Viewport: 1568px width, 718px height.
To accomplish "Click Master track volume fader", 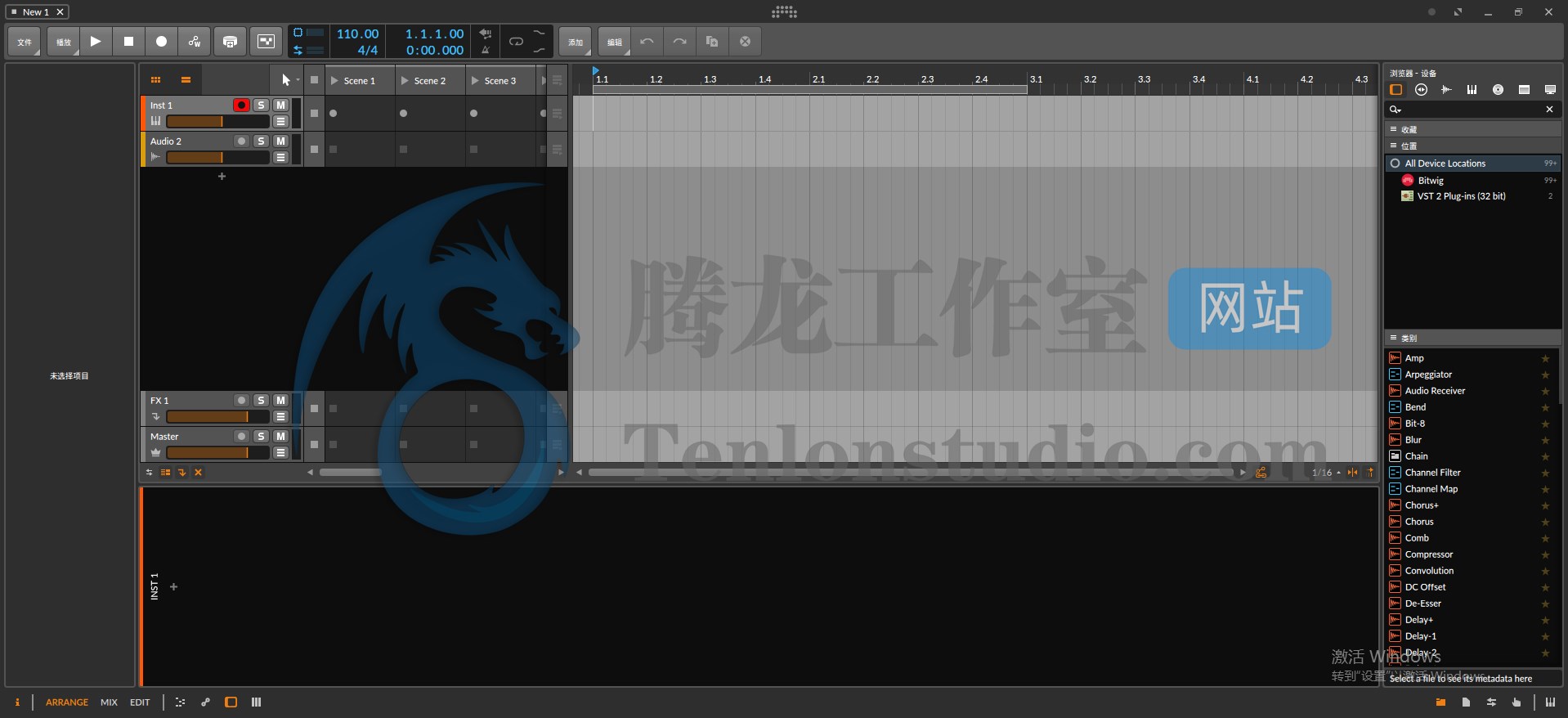I will coord(217,453).
